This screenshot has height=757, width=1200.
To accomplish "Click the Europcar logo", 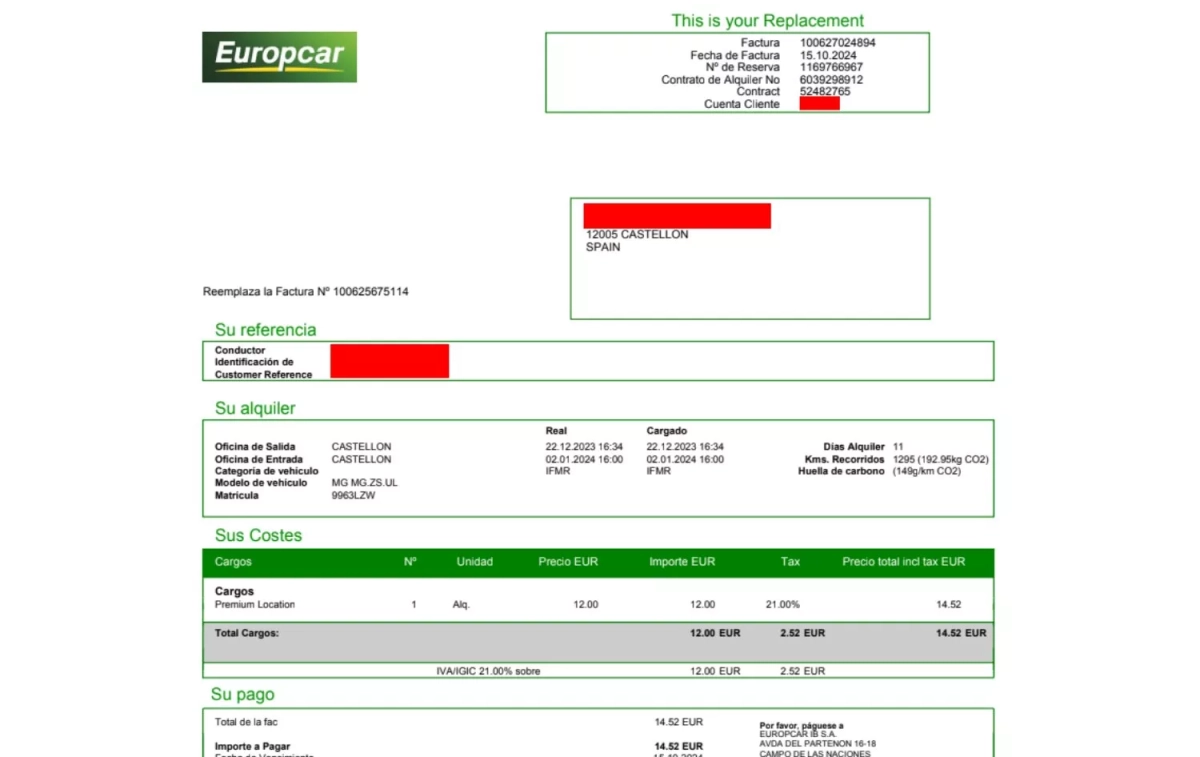I will [279, 57].
